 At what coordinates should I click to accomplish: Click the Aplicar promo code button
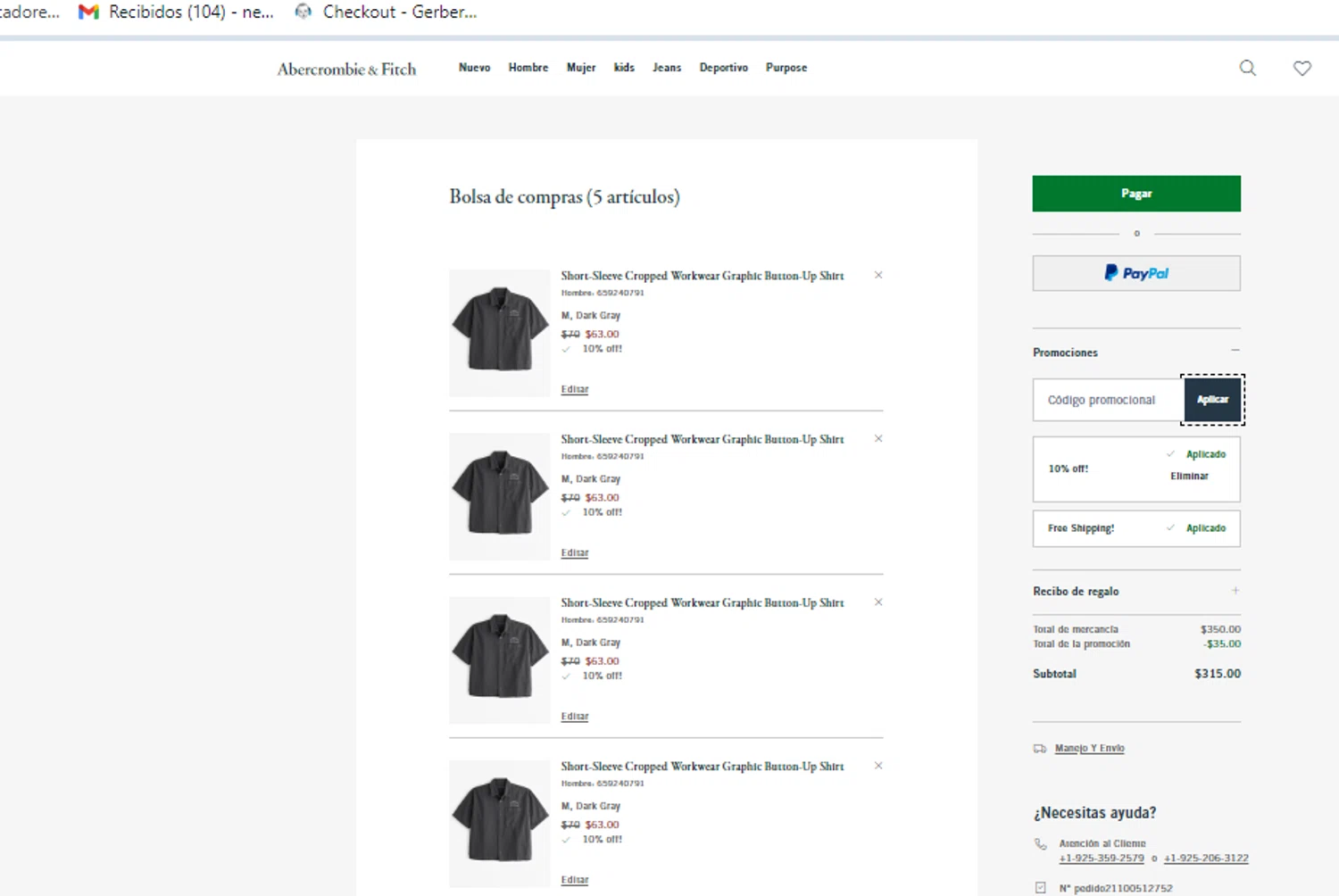pyautogui.click(x=1212, y=400)
